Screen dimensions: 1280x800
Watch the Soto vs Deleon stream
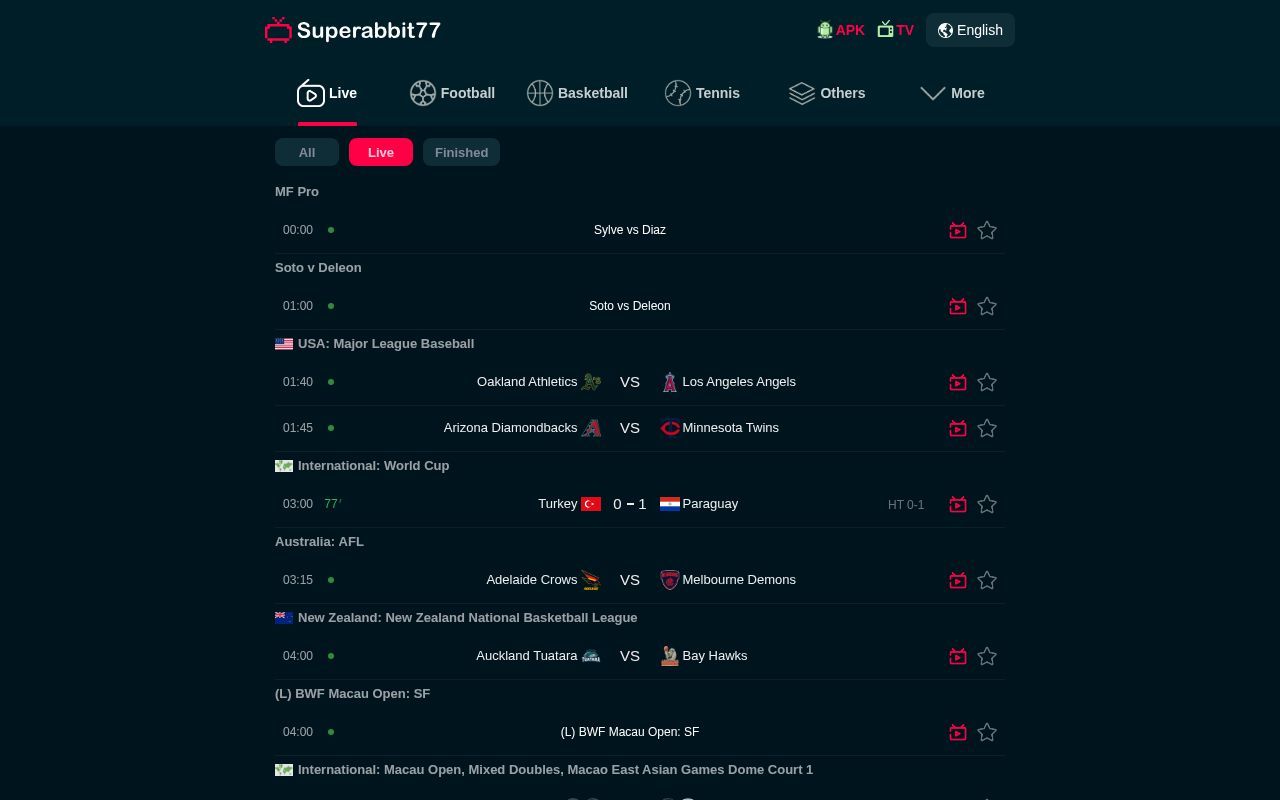(x=958, y=306)
